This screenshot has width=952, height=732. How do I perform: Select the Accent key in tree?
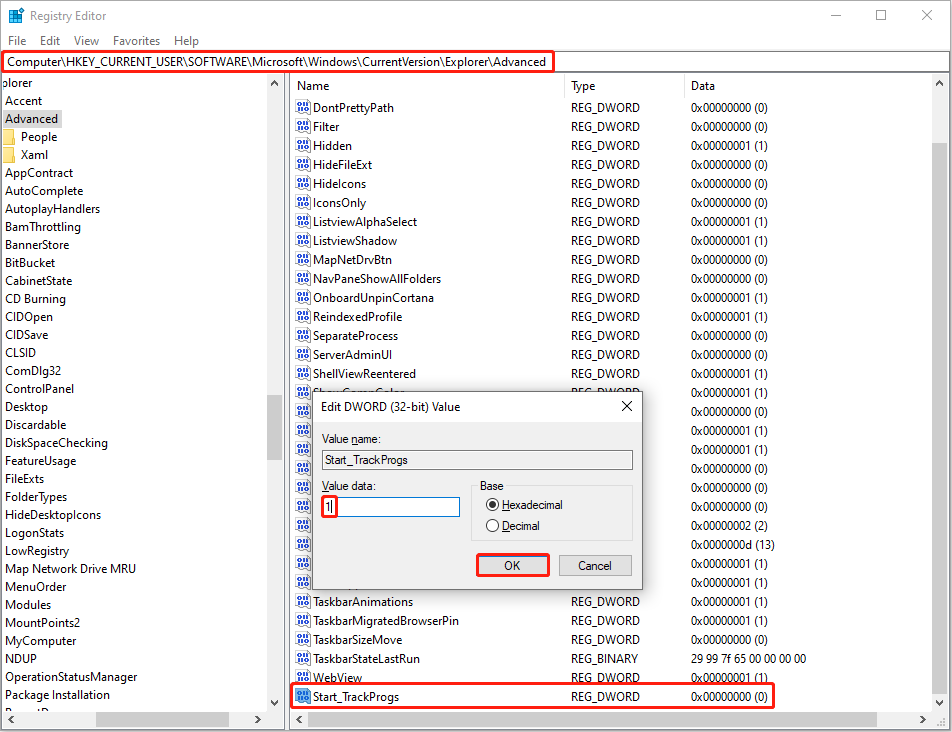click(24, 101)
